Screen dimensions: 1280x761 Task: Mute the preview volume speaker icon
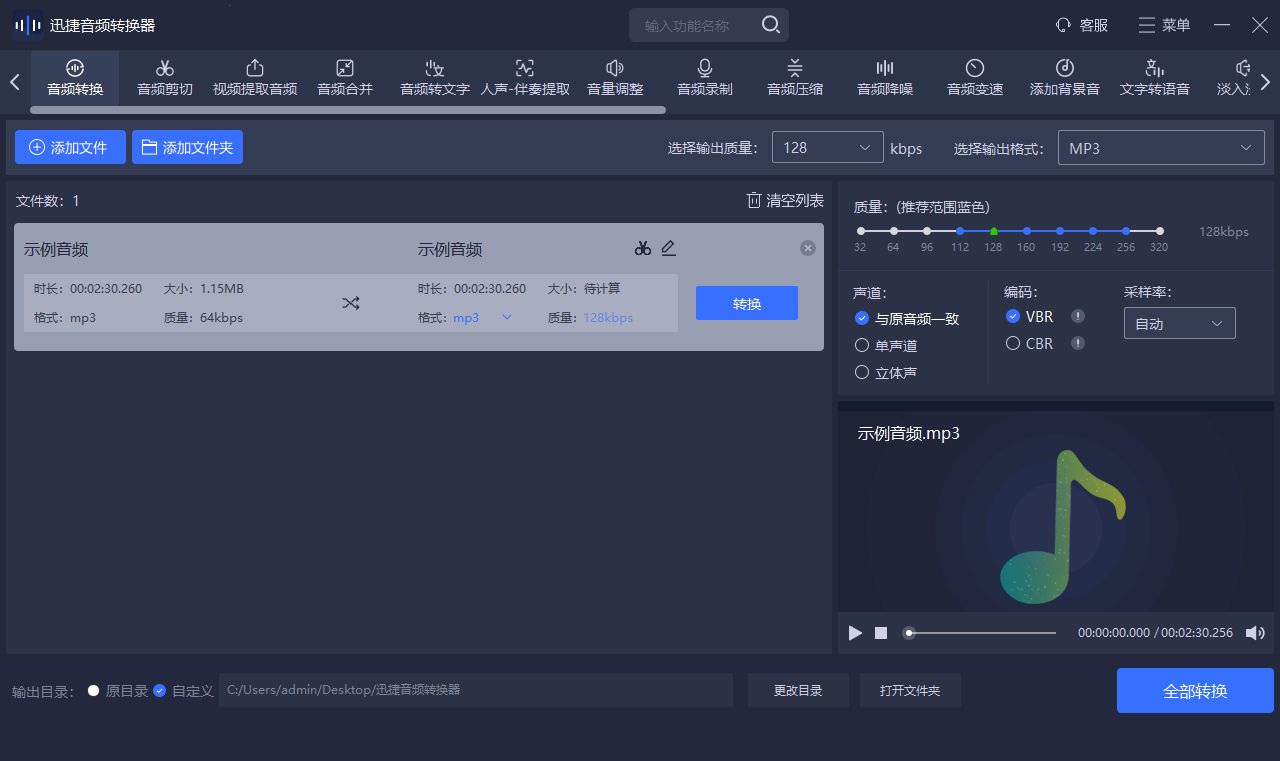[1255, 633]
